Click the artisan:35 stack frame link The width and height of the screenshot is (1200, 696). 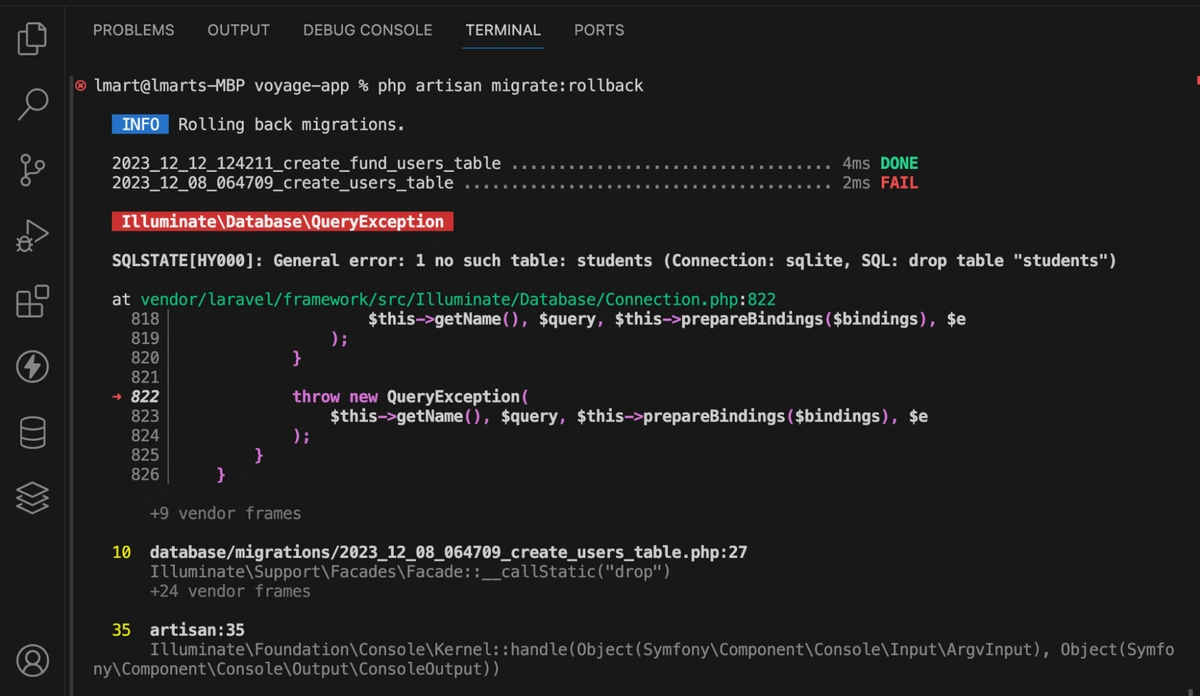click(197, 630)
